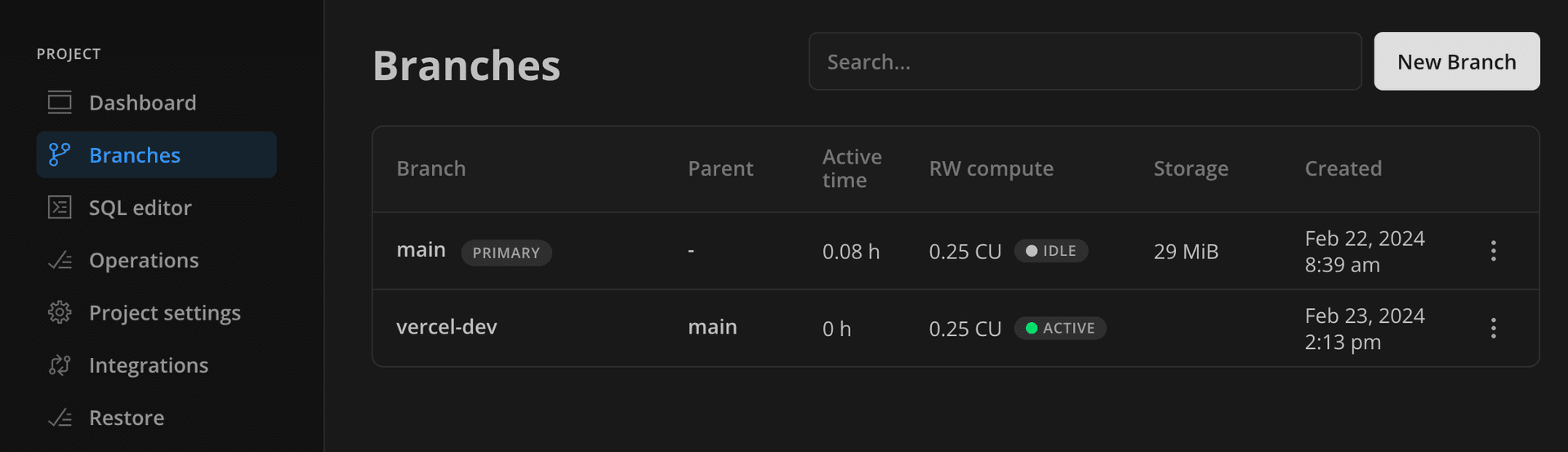Open three-dot menu for main branch
Image resolution: width=1568 pixels, height=452 pixels.
pyautogui.click(x=1493, y=251)
